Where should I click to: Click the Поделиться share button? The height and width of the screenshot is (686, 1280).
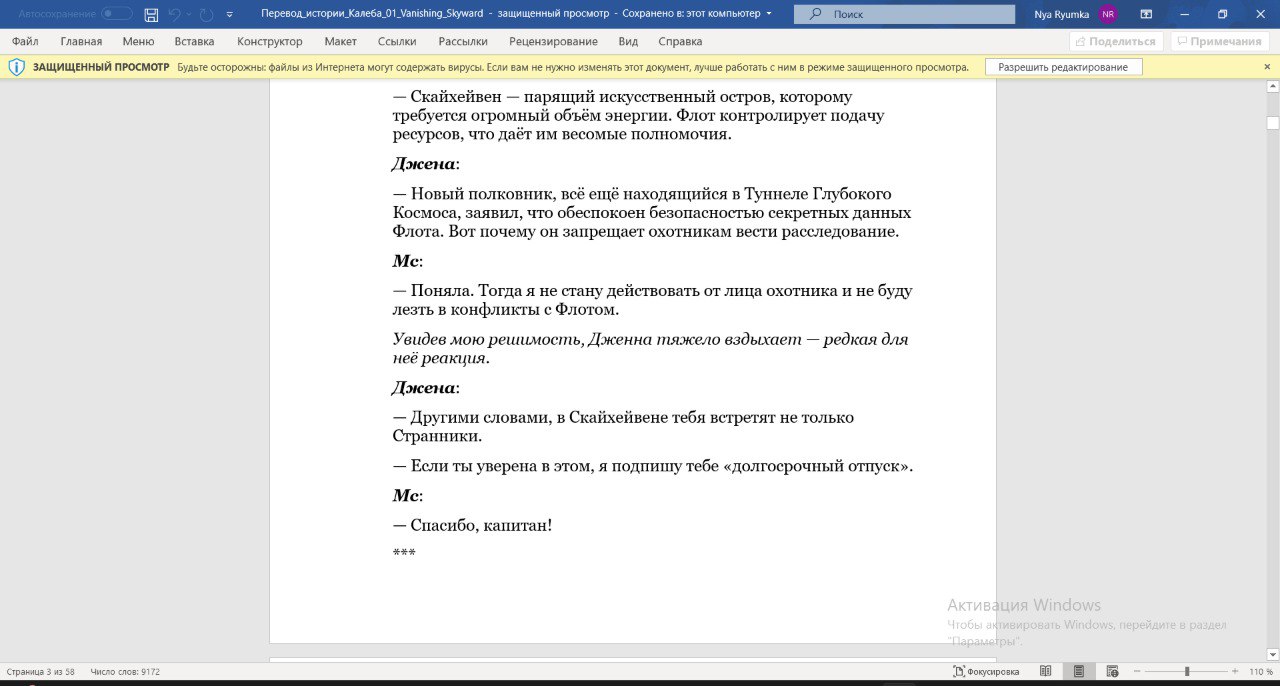coord(1116,41)
